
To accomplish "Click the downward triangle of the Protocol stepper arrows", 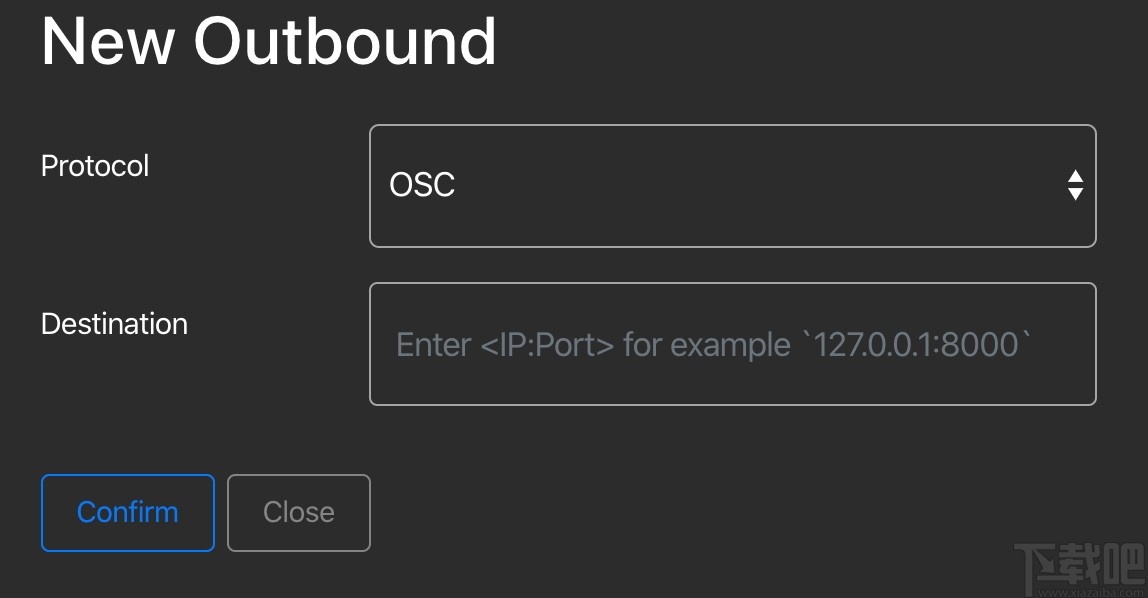I will pyautogui.click(x=1075, y=194).
